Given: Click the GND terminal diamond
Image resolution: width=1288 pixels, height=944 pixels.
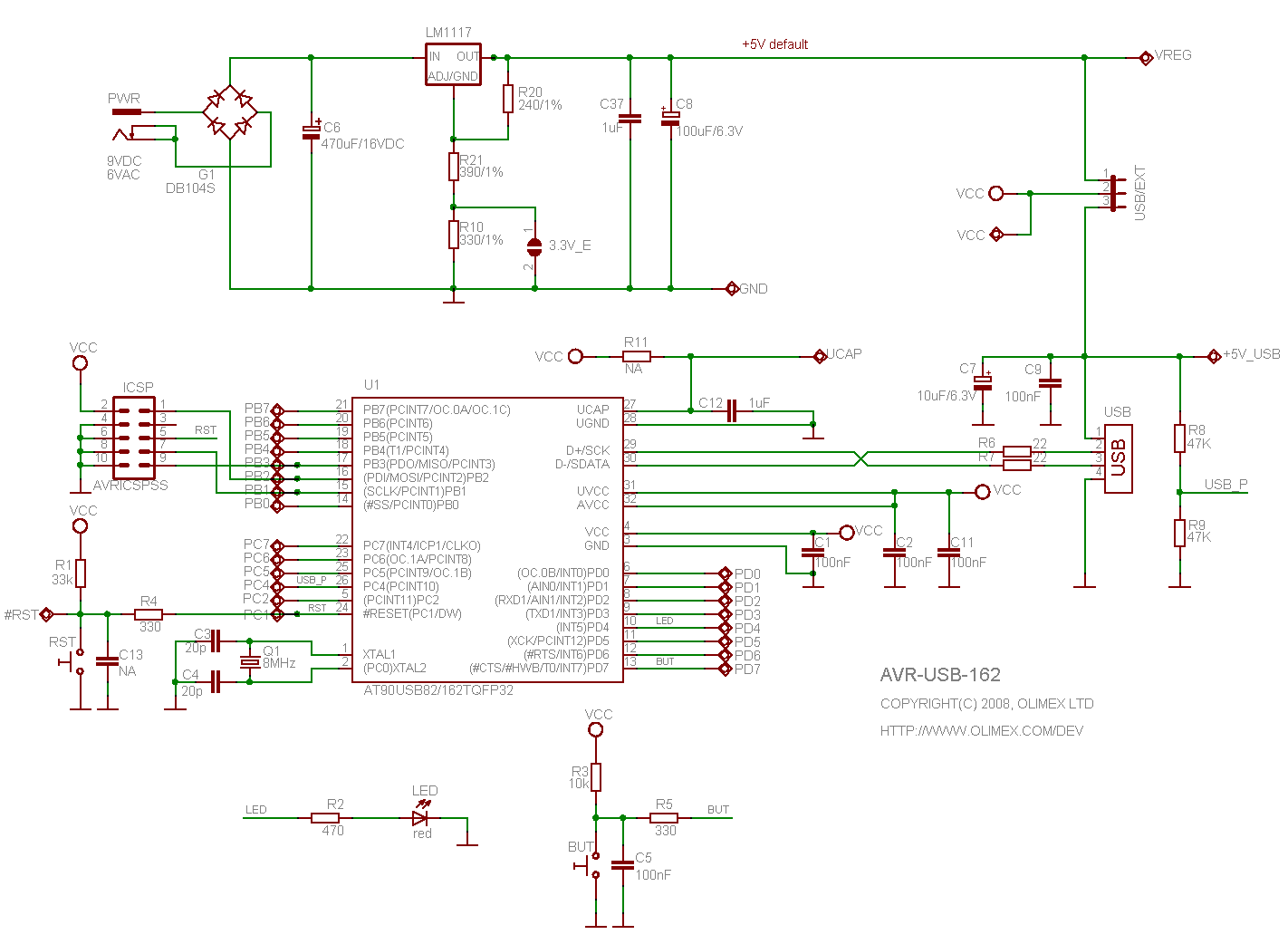Looking at the screenshot, I should click(732, 288).
